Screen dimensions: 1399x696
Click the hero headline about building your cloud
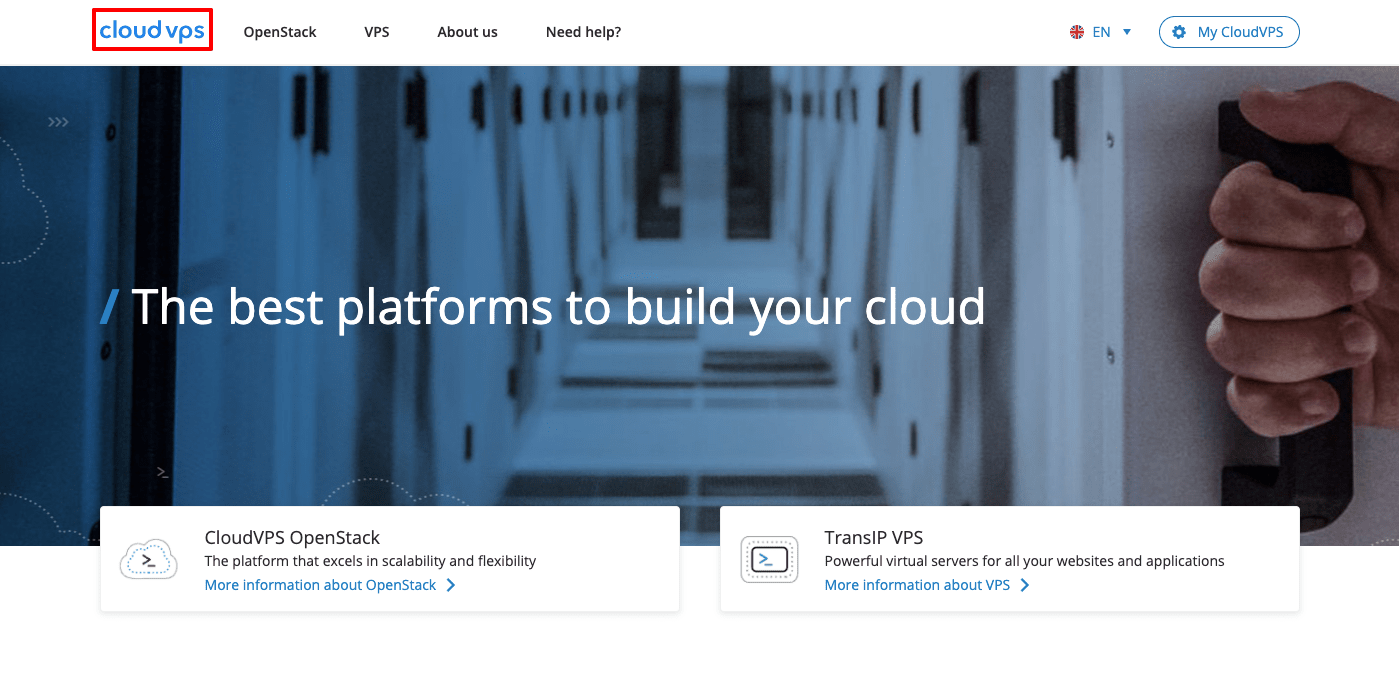point(558,306)
